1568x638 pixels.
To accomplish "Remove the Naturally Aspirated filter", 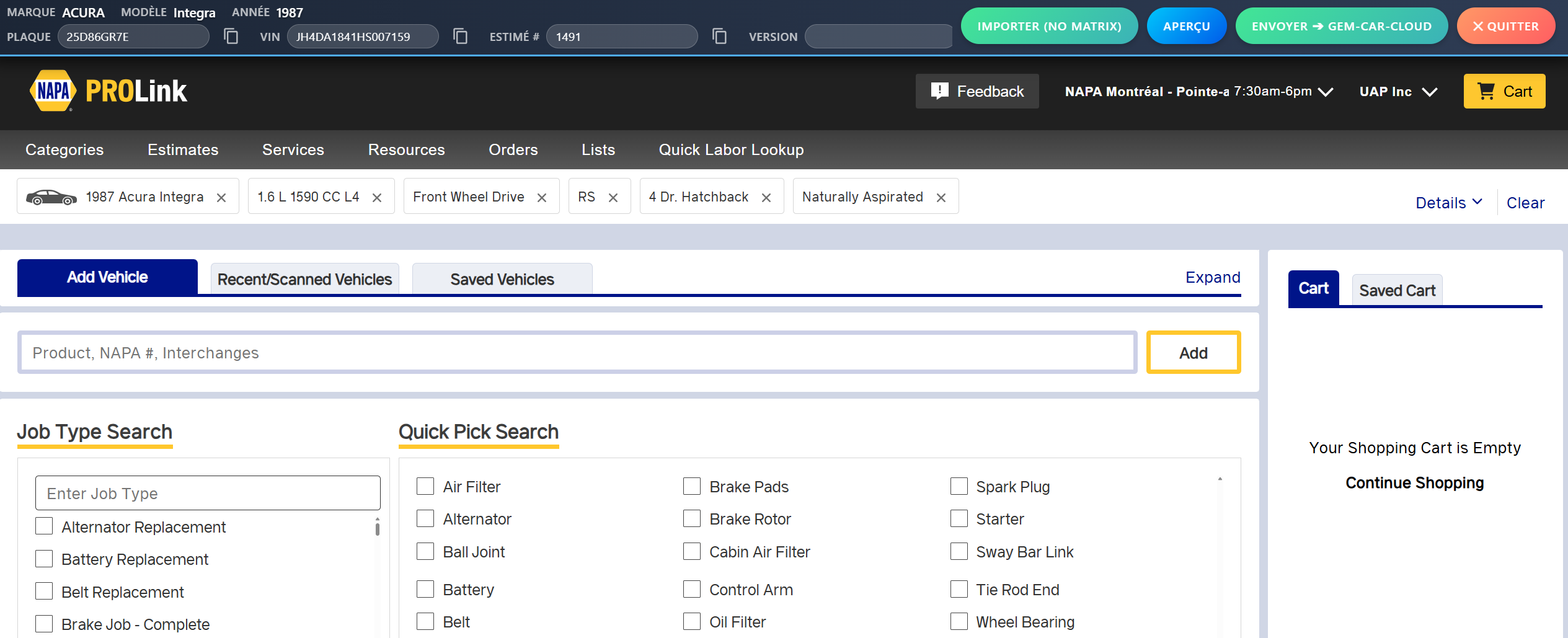I will [941, 198].
